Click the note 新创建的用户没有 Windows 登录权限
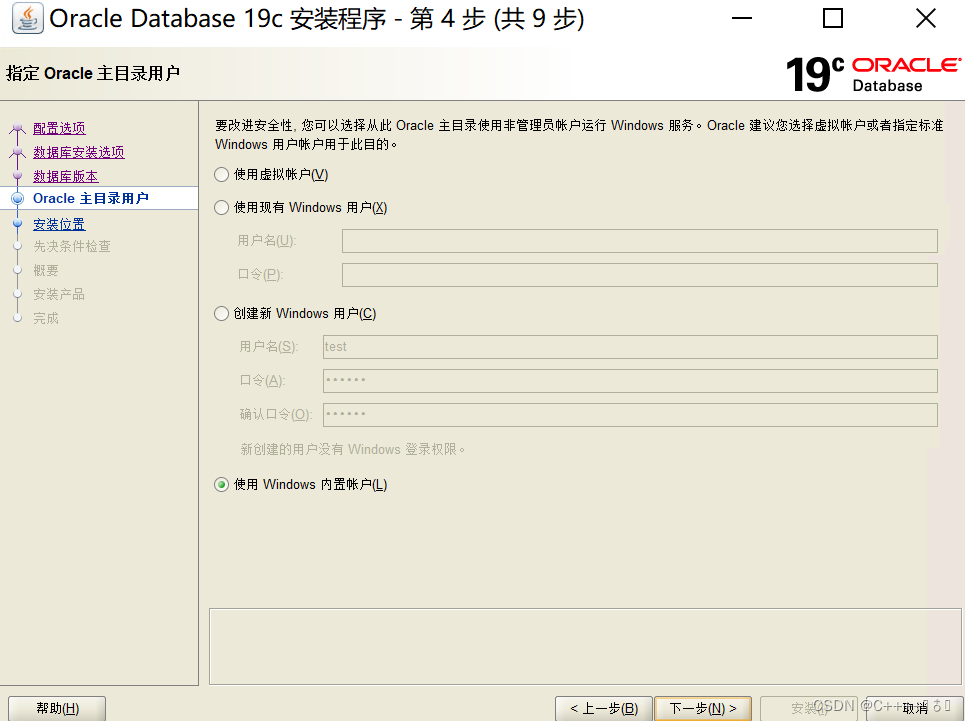This screenshot has width=965, height=721. click(x=353, y=450)
